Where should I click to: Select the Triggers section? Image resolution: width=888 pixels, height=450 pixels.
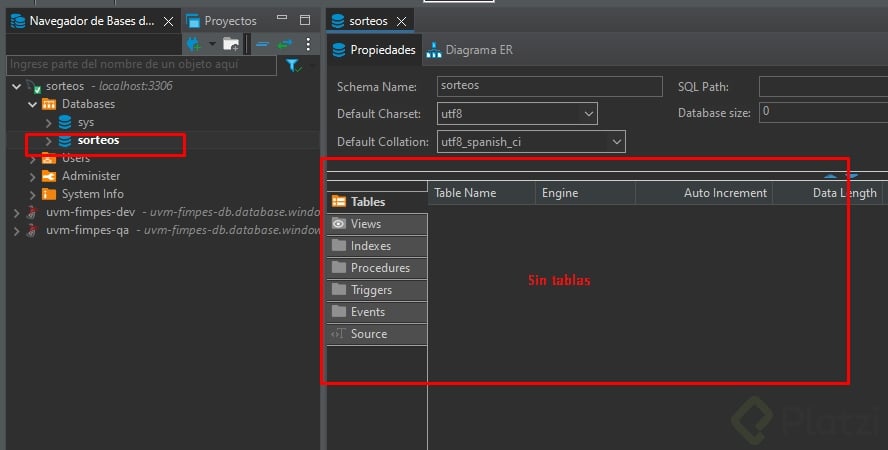click(x=370, y=290)
